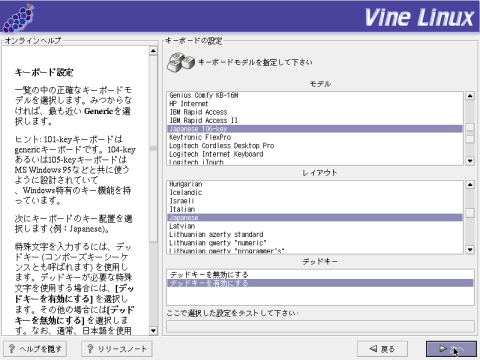Click the left arrow icon on 戻る
The width and height of the screenshot is (480, 360).
click(373, 349)
